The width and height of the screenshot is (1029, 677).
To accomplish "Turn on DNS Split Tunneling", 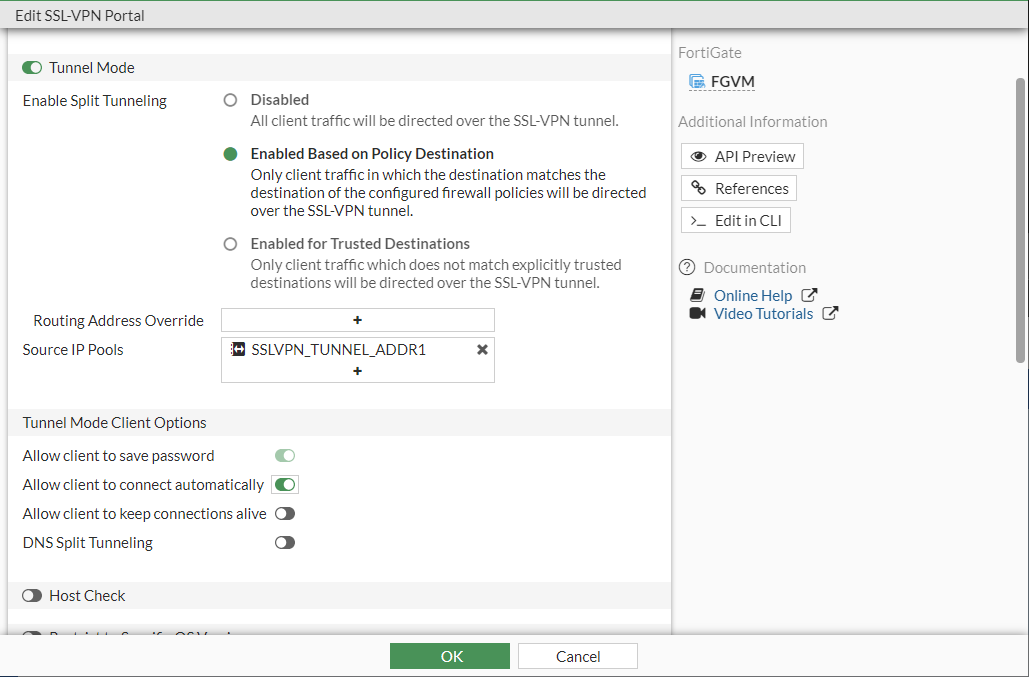I will (284, 542).
